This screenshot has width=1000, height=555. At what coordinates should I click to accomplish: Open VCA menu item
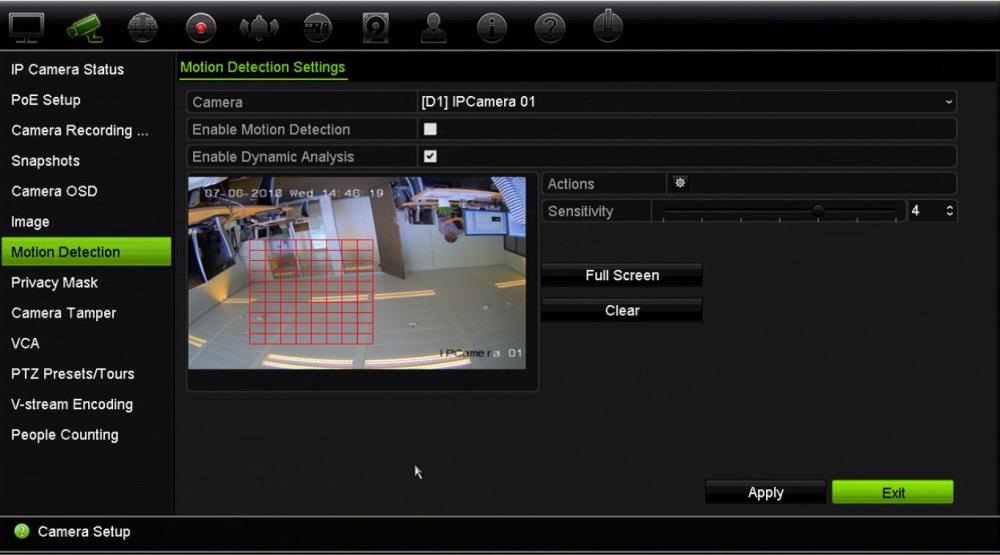(x=25, y=343)
